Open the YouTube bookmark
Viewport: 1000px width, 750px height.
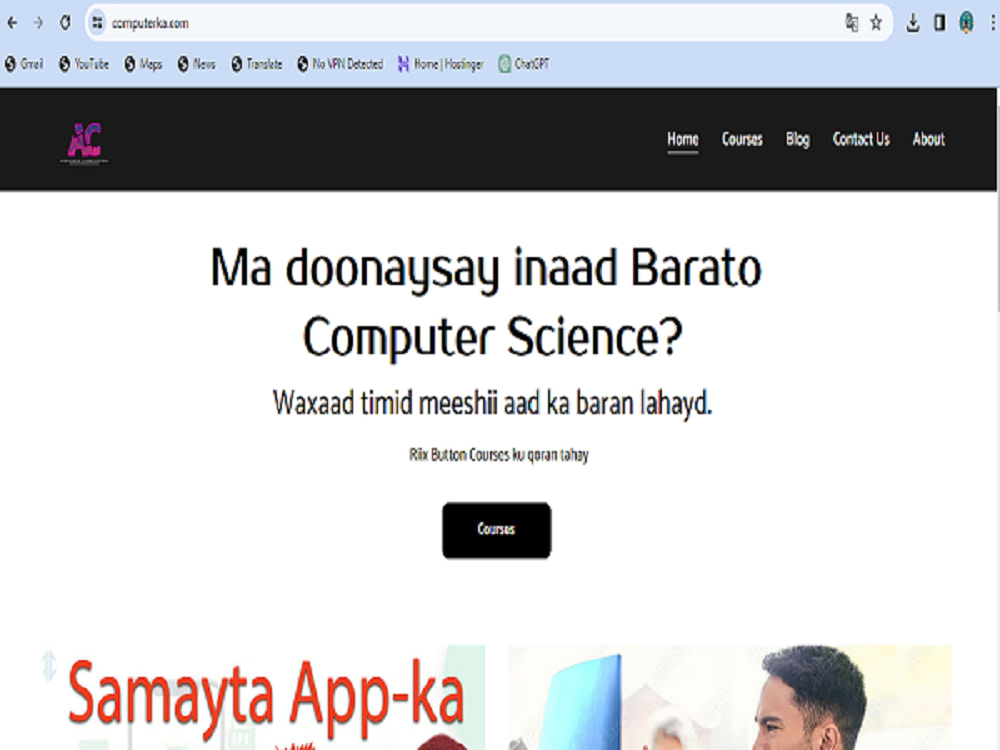tap(84, 64)
